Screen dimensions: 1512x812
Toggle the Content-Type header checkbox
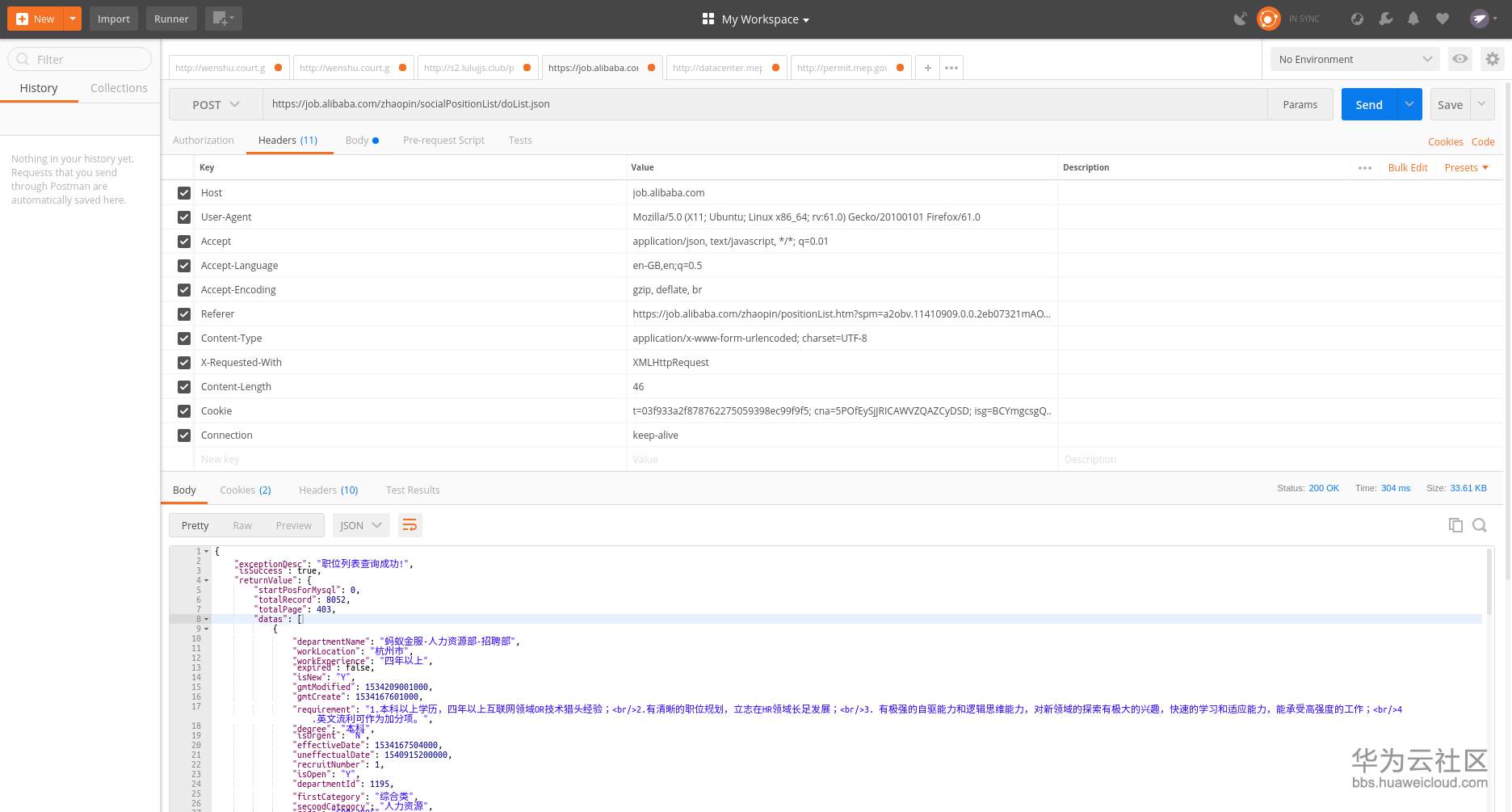coord(184,339)
